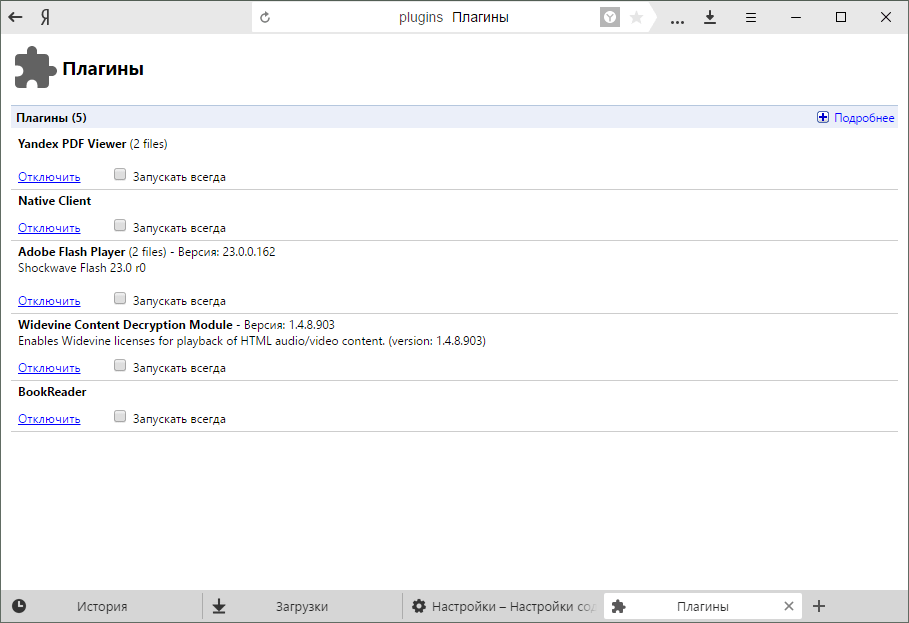
Task: Click the address bar showing plugins Плагины
Action: (x=453, y=17)
